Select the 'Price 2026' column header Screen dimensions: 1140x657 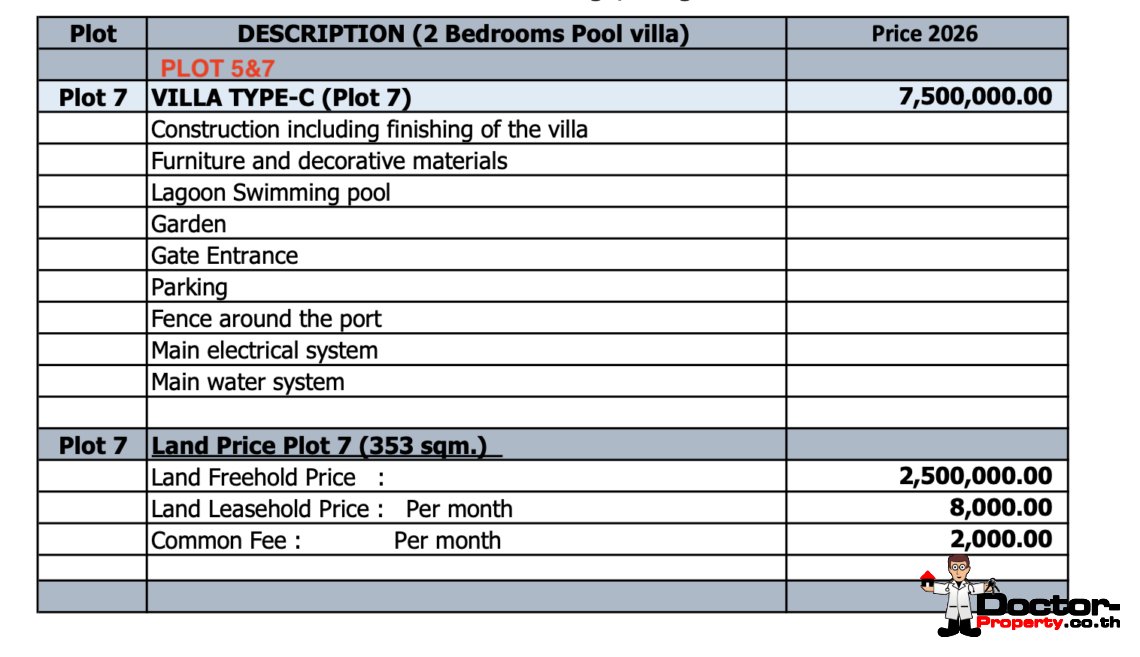coord(925,34)
